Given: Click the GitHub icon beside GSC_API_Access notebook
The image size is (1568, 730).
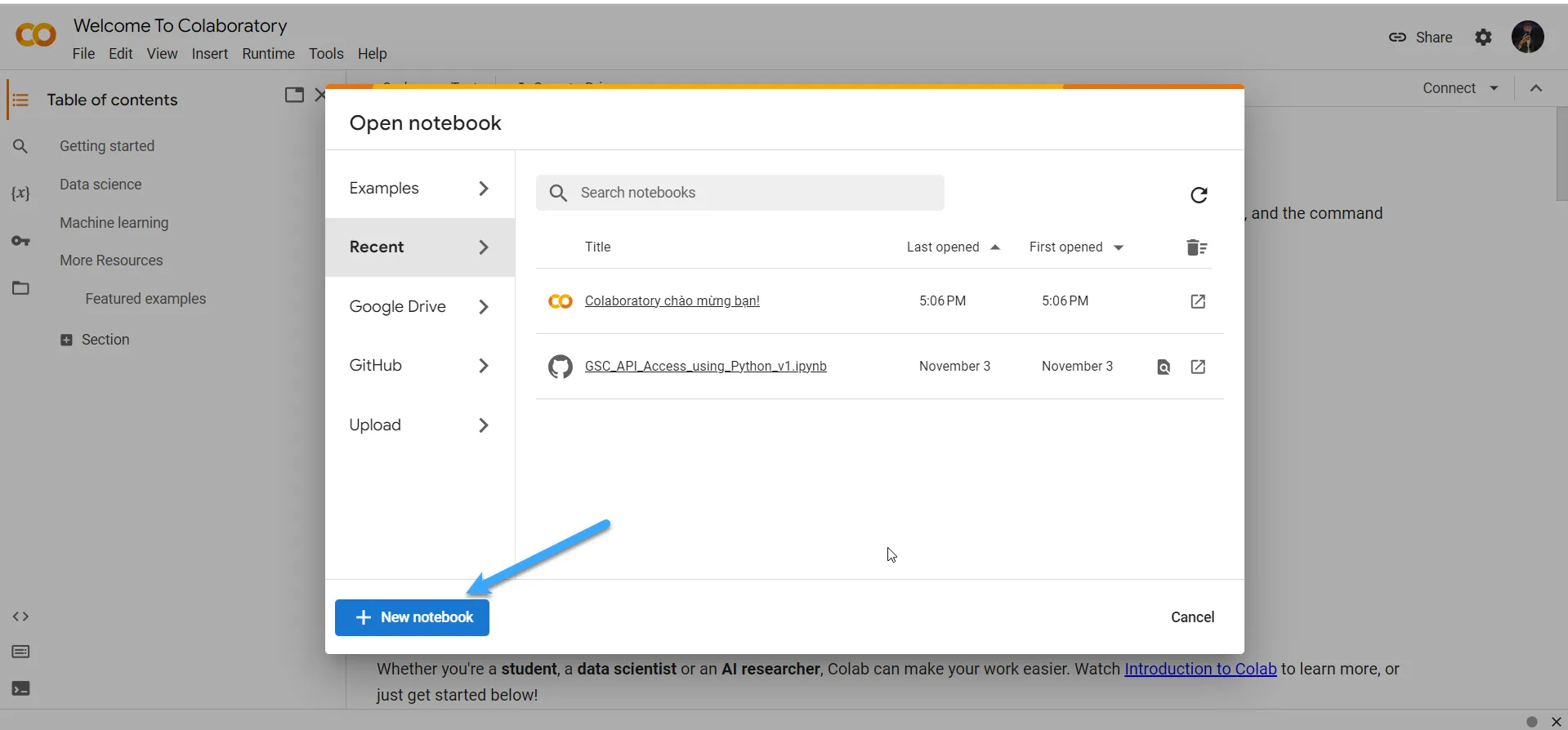Looking at the screenshot, I should tap(561, 367).
